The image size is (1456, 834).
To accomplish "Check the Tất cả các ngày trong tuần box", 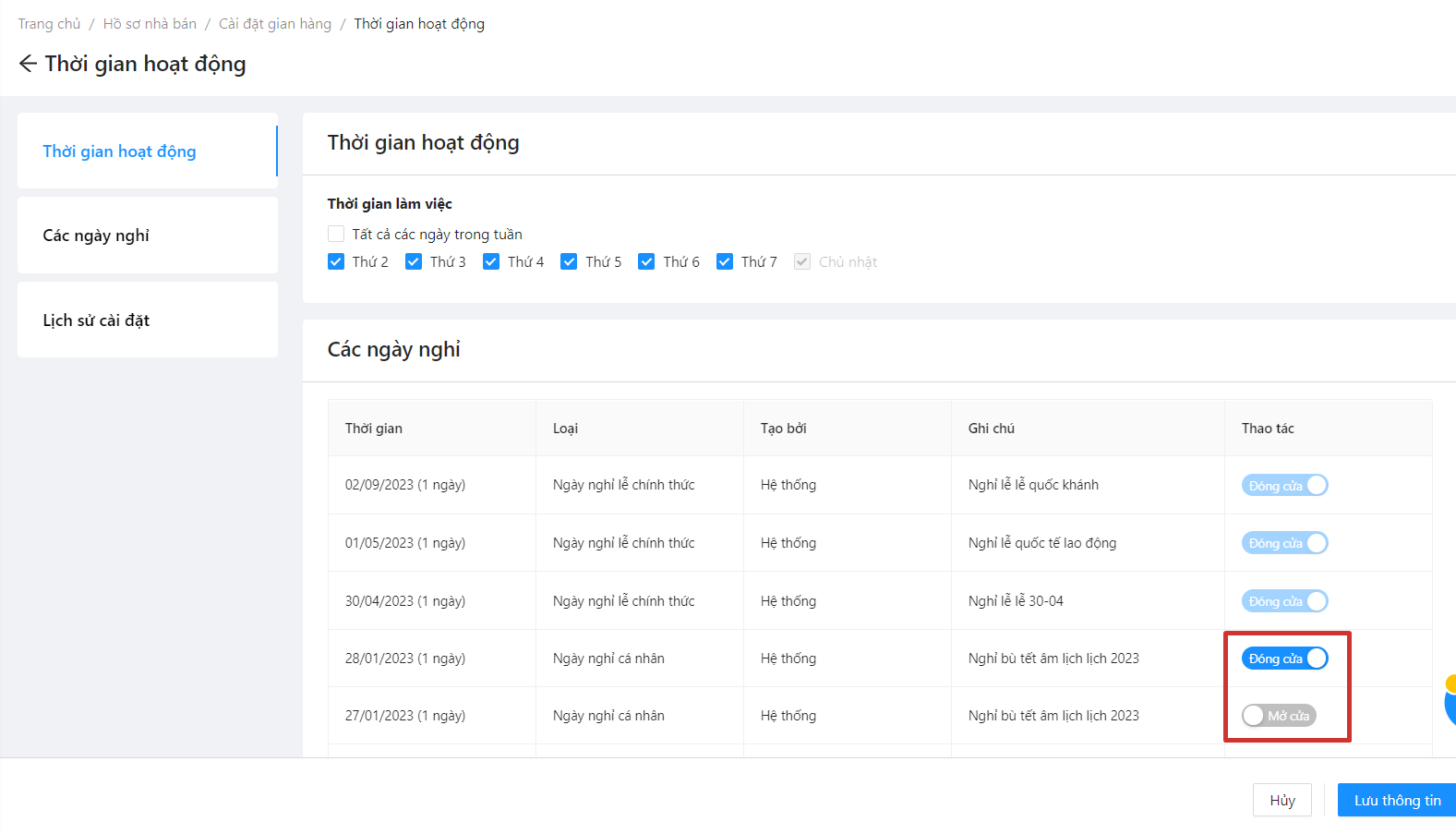I will (336, 235).
